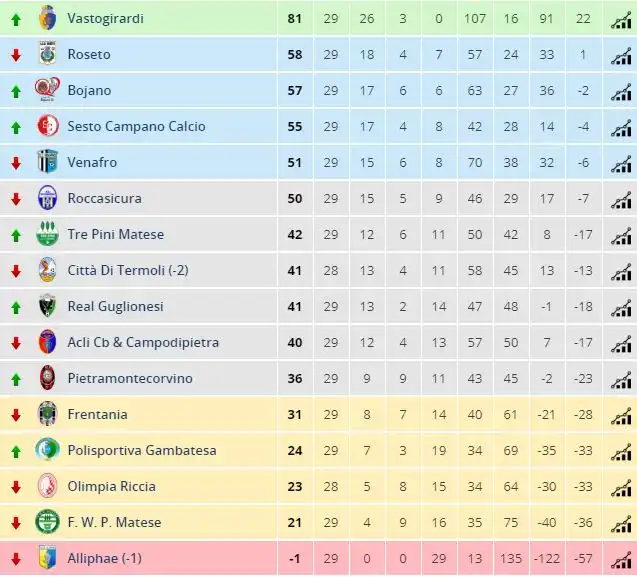
Task: Click green up arrow beside Vastogirardi
Action: pos(16,20)
